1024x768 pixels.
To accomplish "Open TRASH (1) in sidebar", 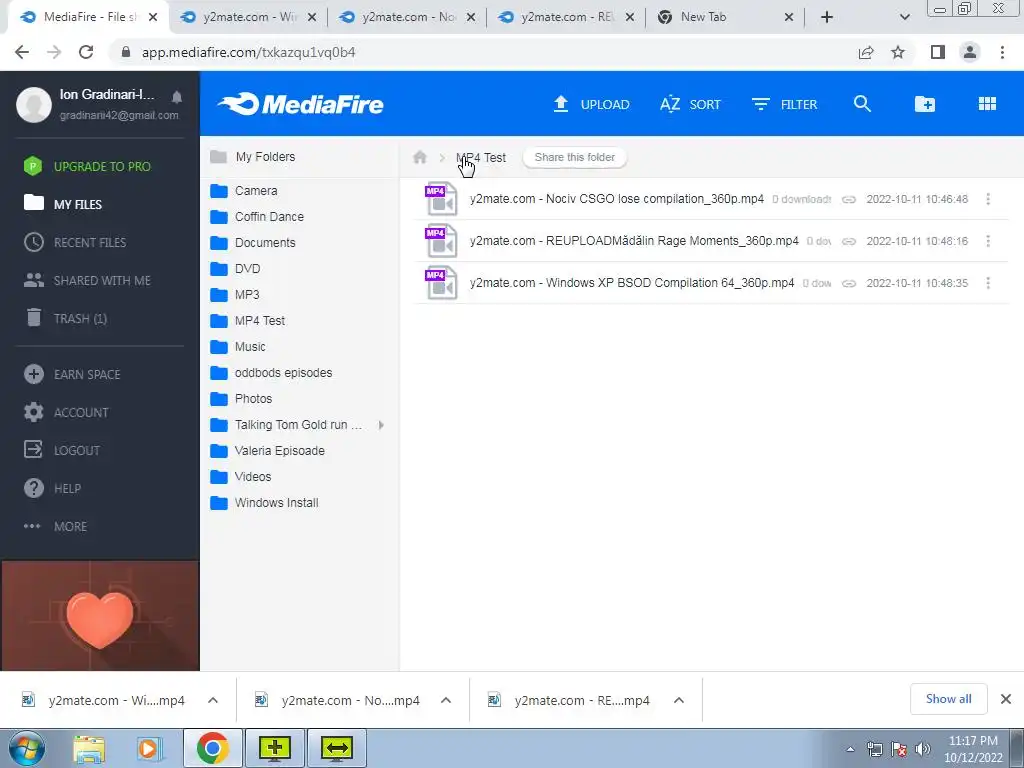I will click(65, 319).
